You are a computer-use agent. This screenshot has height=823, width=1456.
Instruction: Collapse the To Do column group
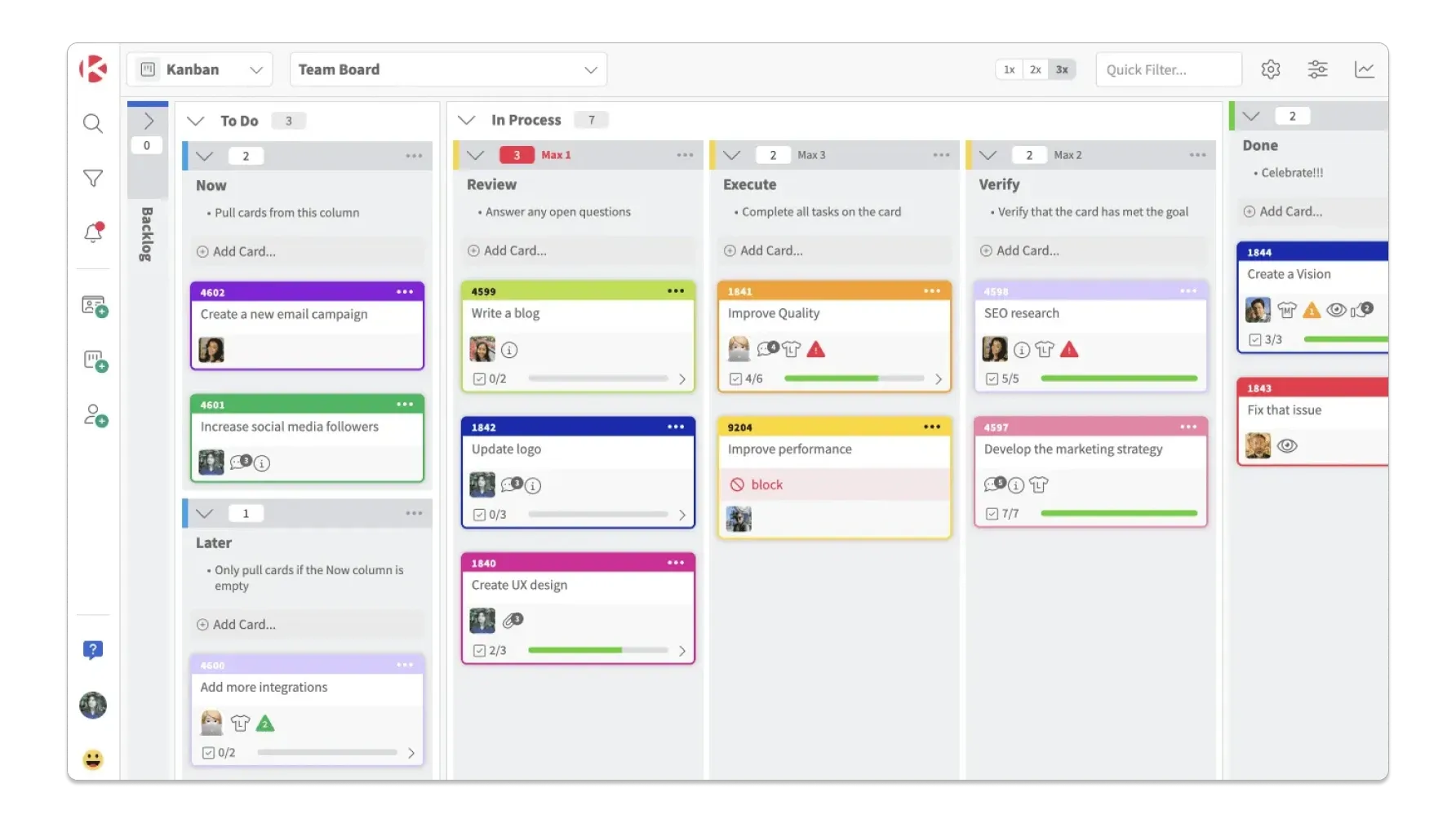pos(195,121)
